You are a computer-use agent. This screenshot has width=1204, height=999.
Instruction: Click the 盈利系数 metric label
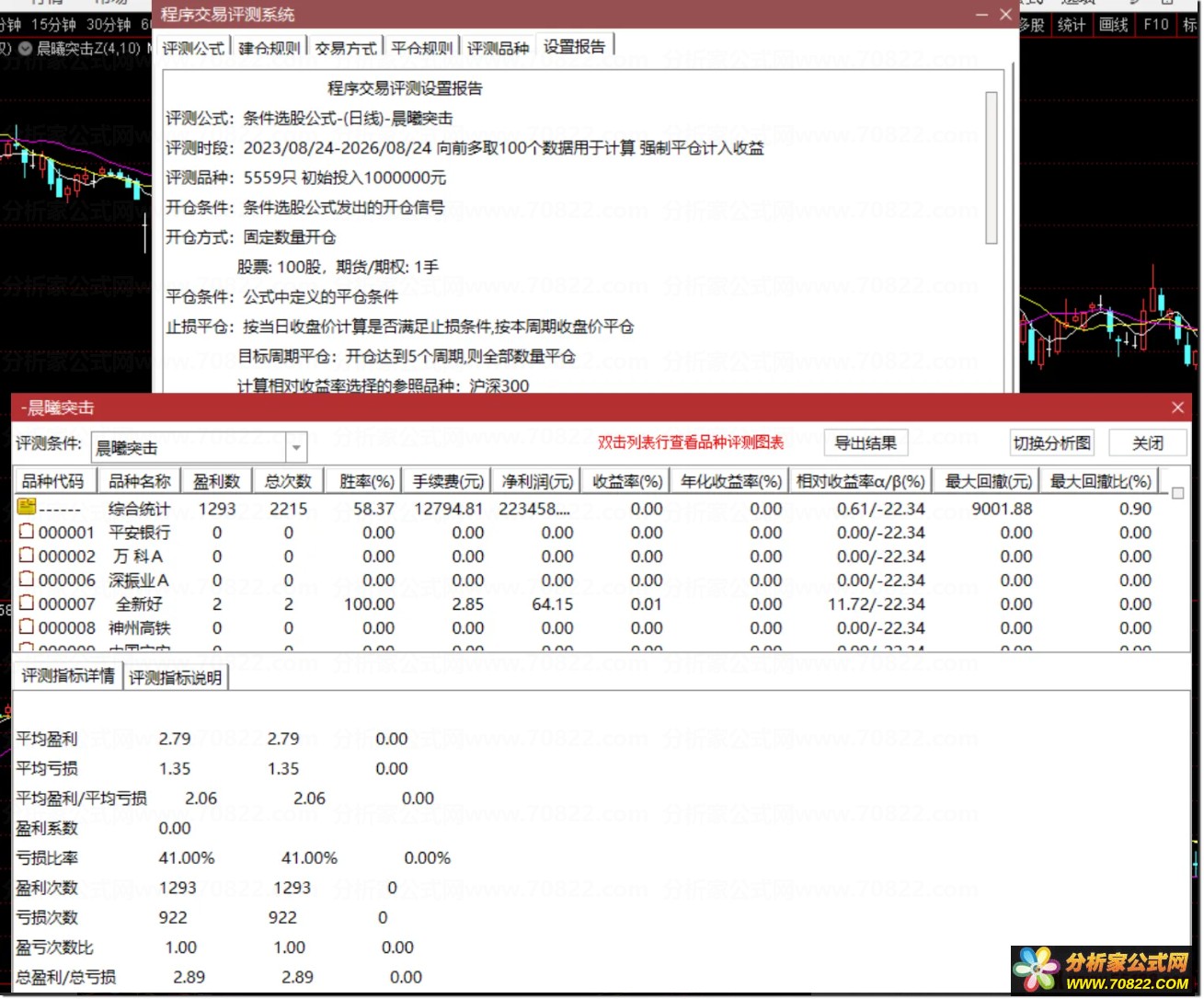pyautogui.click(x=47, y=828)
